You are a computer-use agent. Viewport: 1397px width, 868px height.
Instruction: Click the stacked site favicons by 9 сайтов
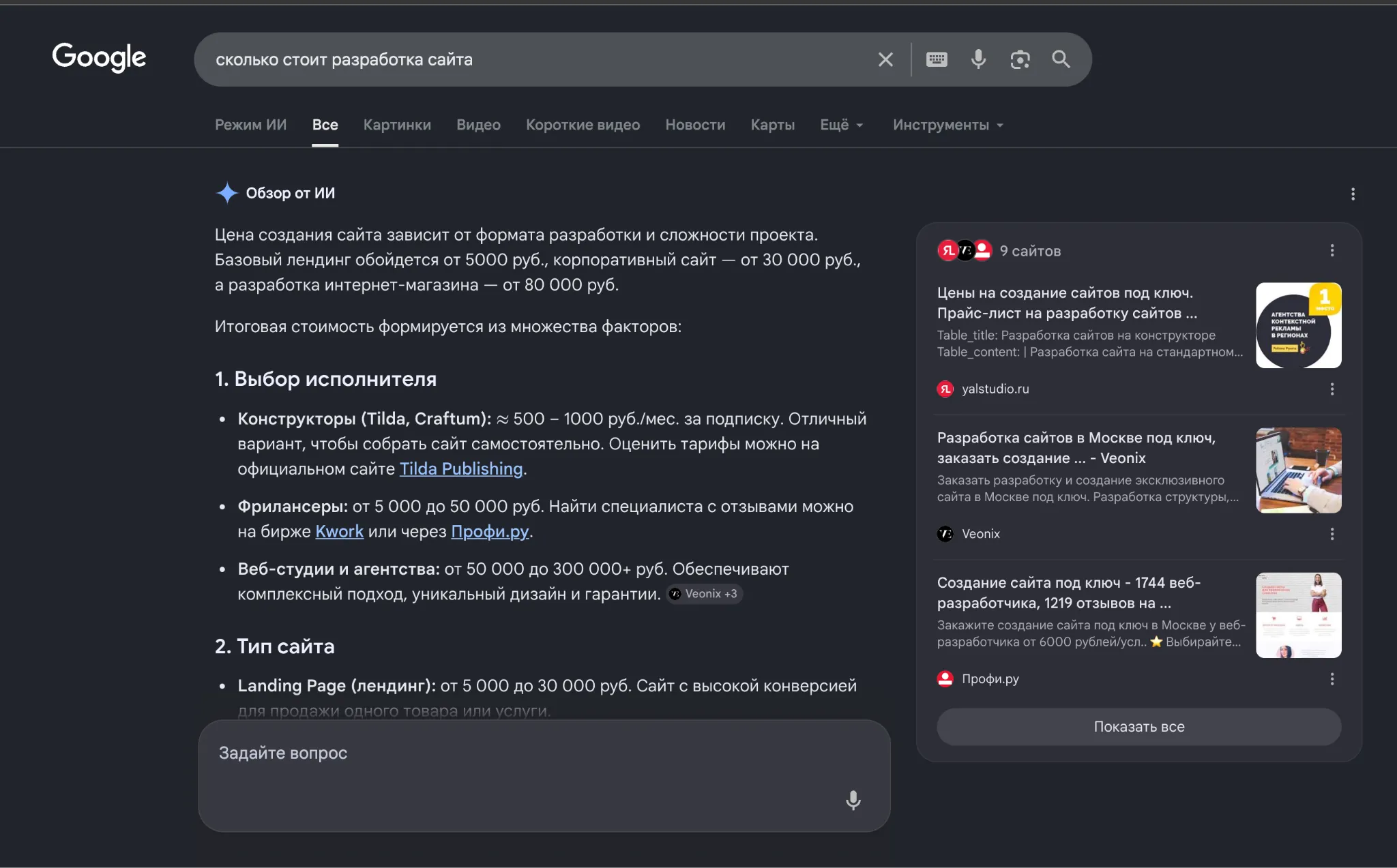coord(965,251)
